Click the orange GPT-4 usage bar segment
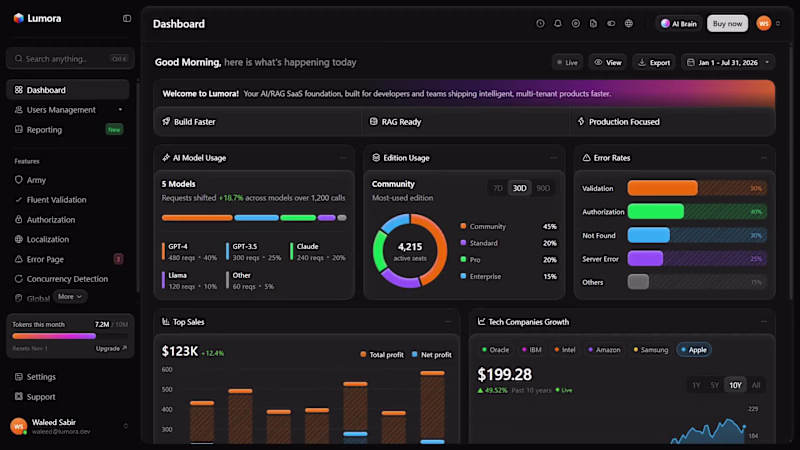800x450 pixels. [x=197, y=218]
